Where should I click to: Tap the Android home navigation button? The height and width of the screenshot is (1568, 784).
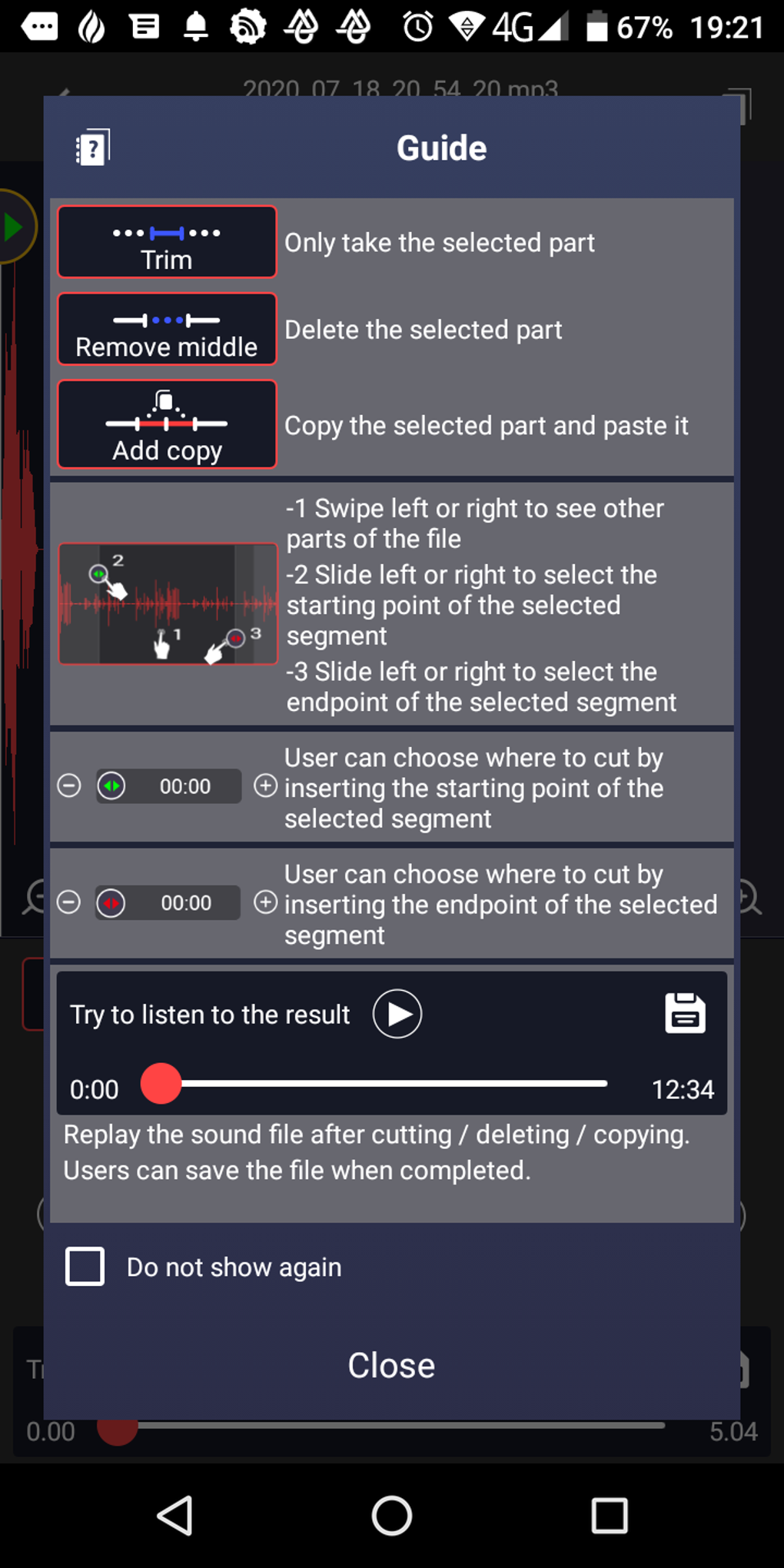coord(392,1516)
